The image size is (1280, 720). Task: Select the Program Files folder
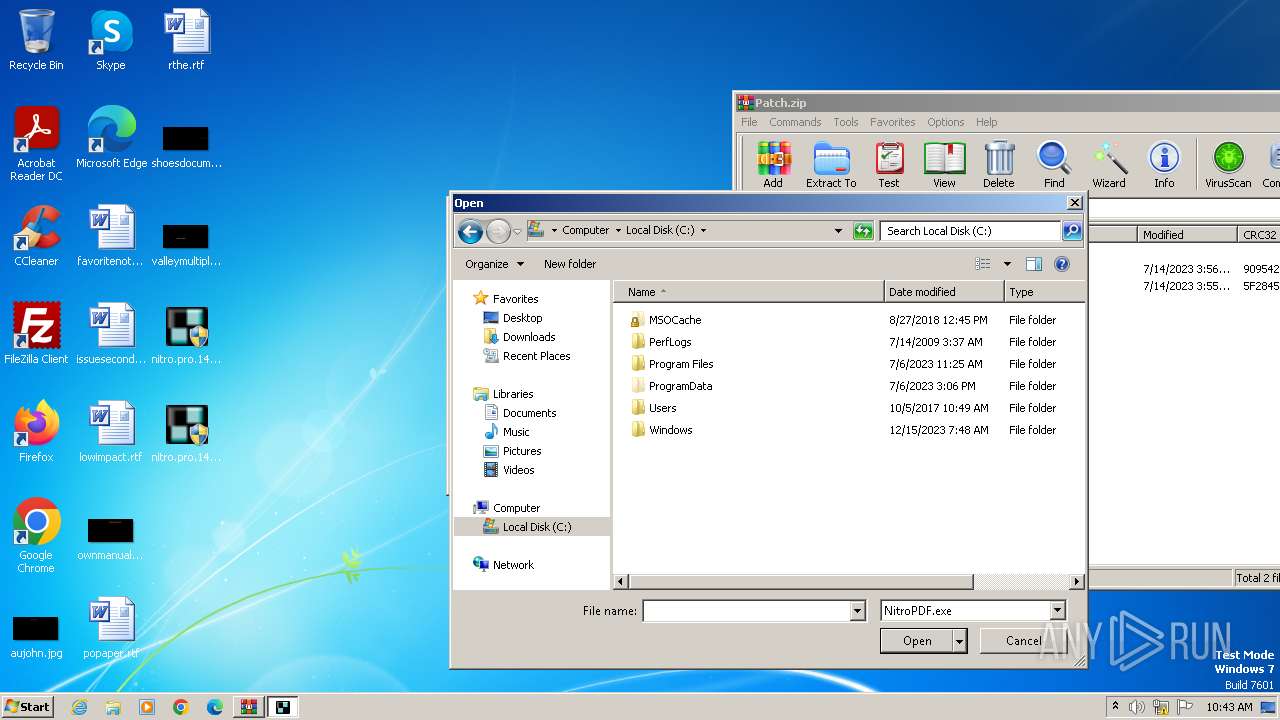tap(681, 364)
